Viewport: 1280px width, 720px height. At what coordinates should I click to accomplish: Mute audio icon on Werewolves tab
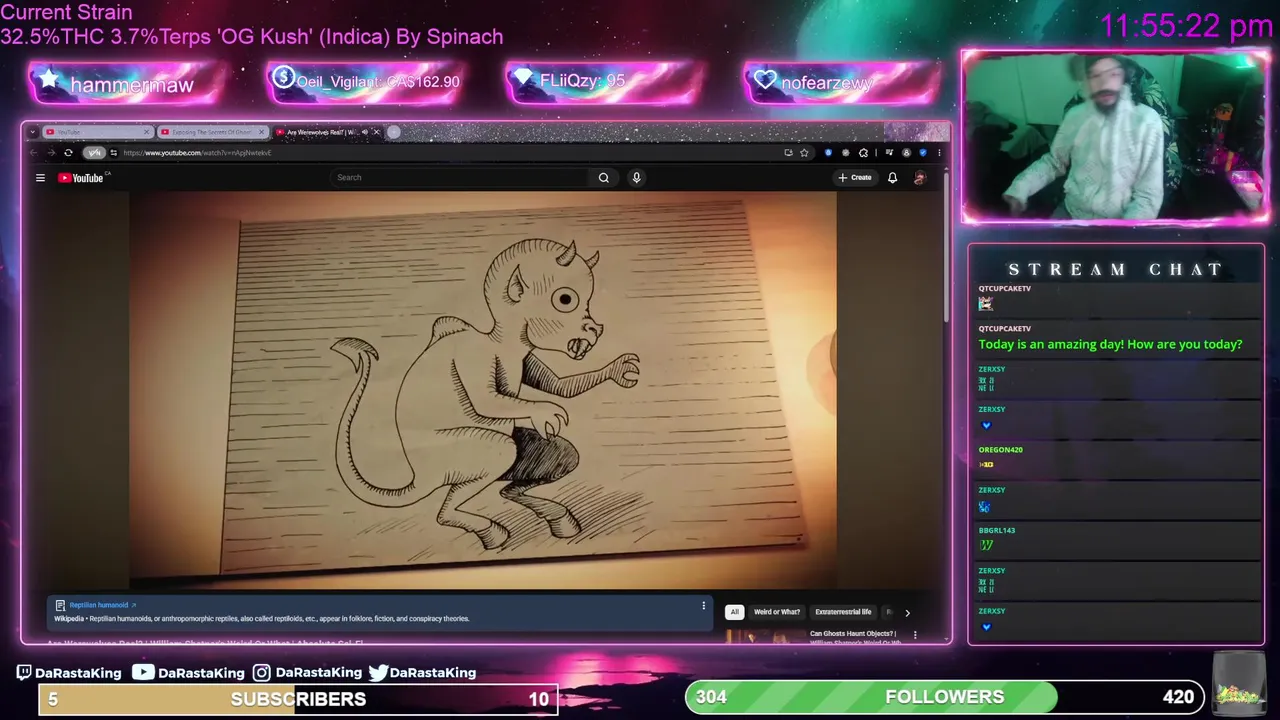(365, 132)
